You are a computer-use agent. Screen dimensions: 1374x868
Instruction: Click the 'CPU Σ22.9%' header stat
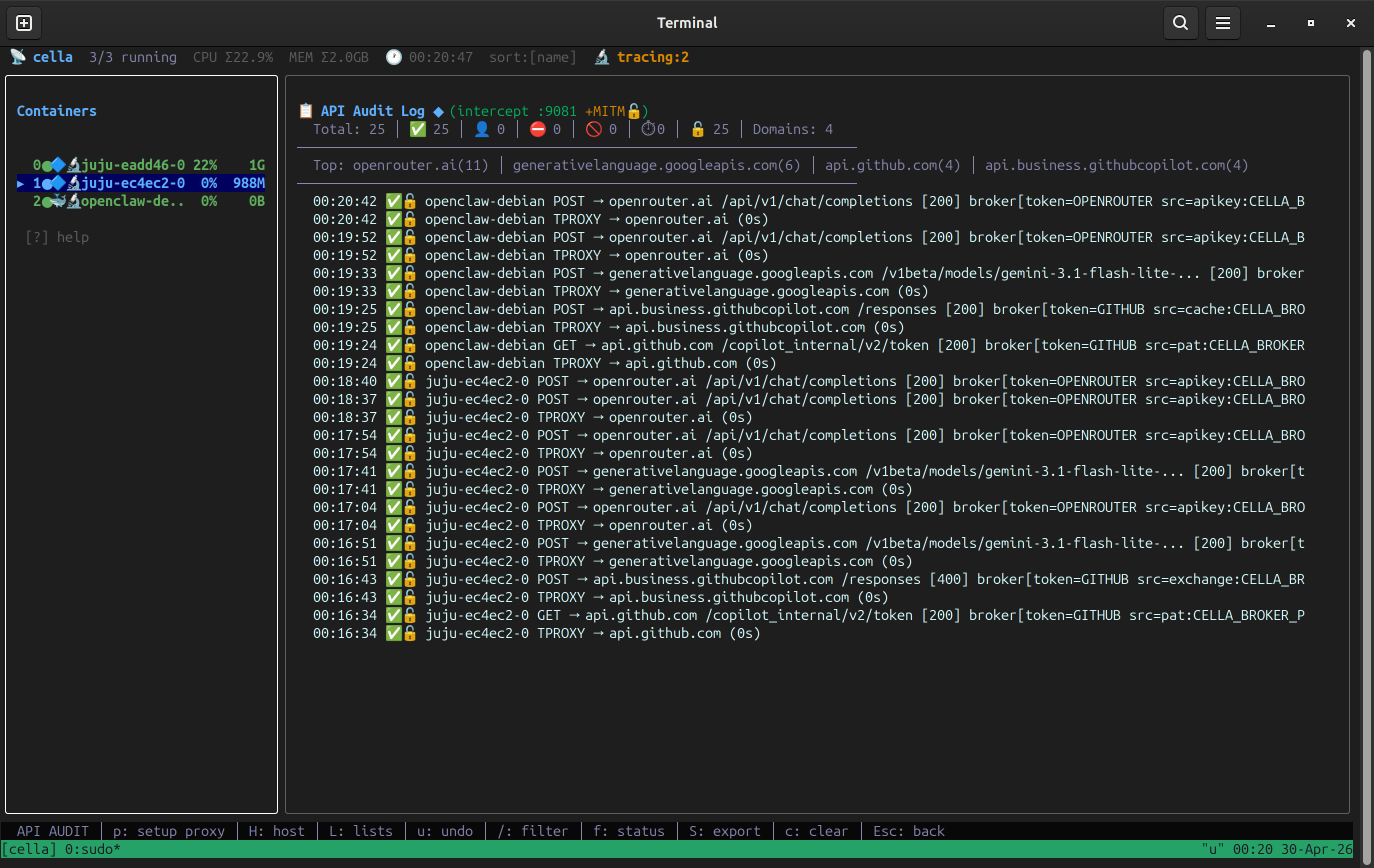(x=233, y=57)
